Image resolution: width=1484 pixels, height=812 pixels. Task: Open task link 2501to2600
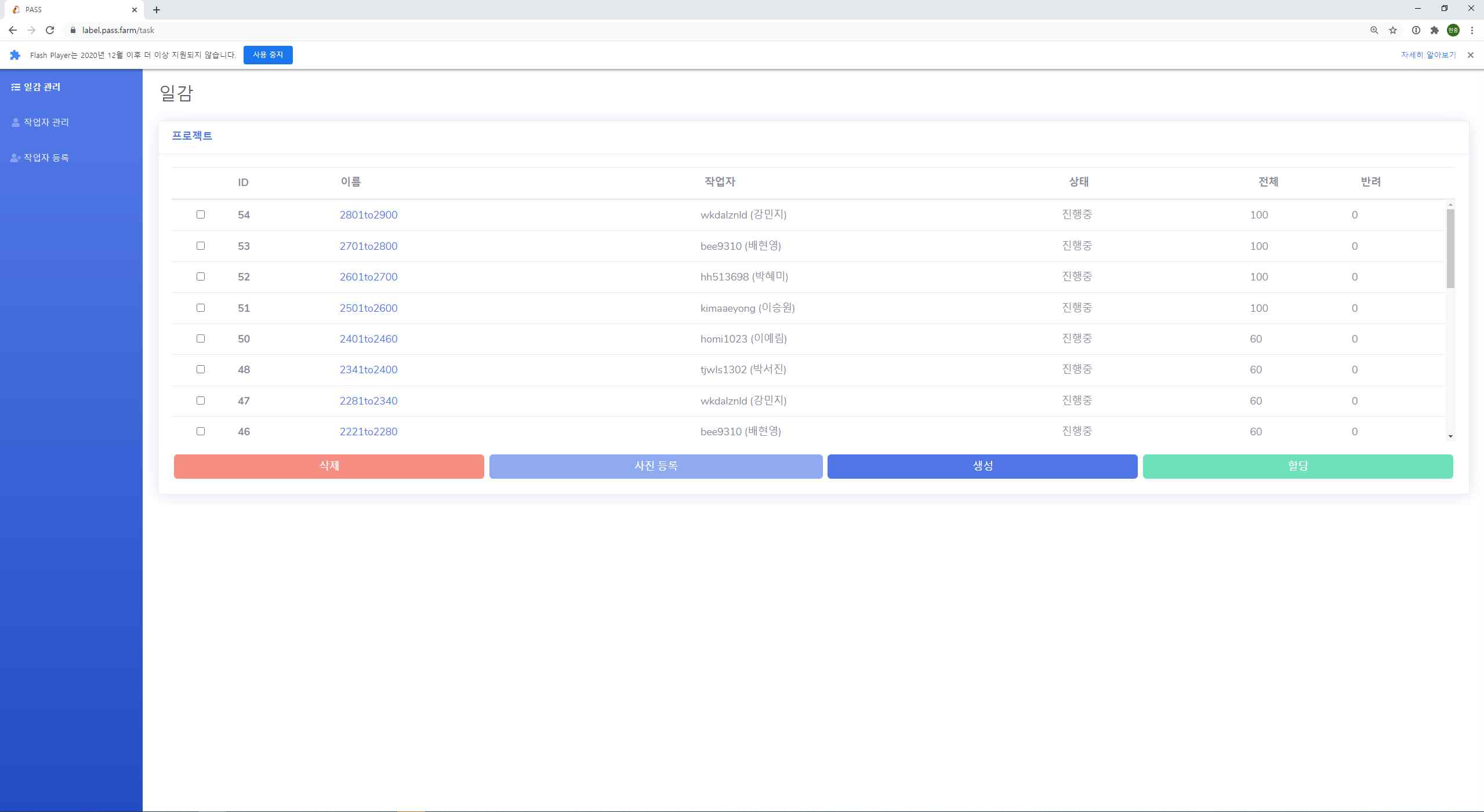click(369, 308)
